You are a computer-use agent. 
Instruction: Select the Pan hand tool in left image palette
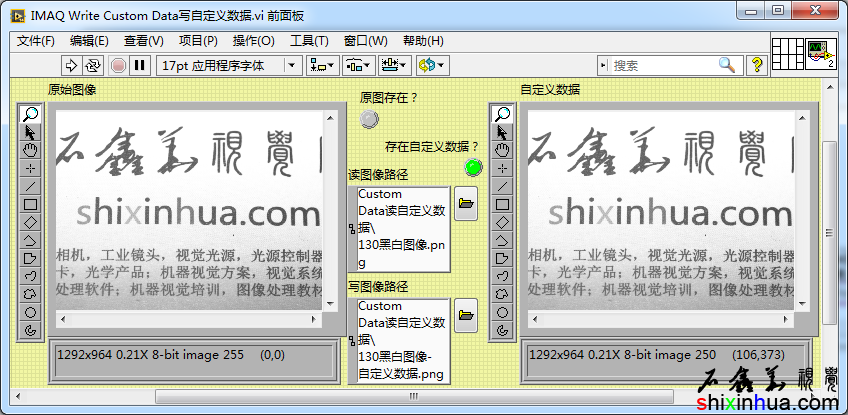tap(30, 151)
